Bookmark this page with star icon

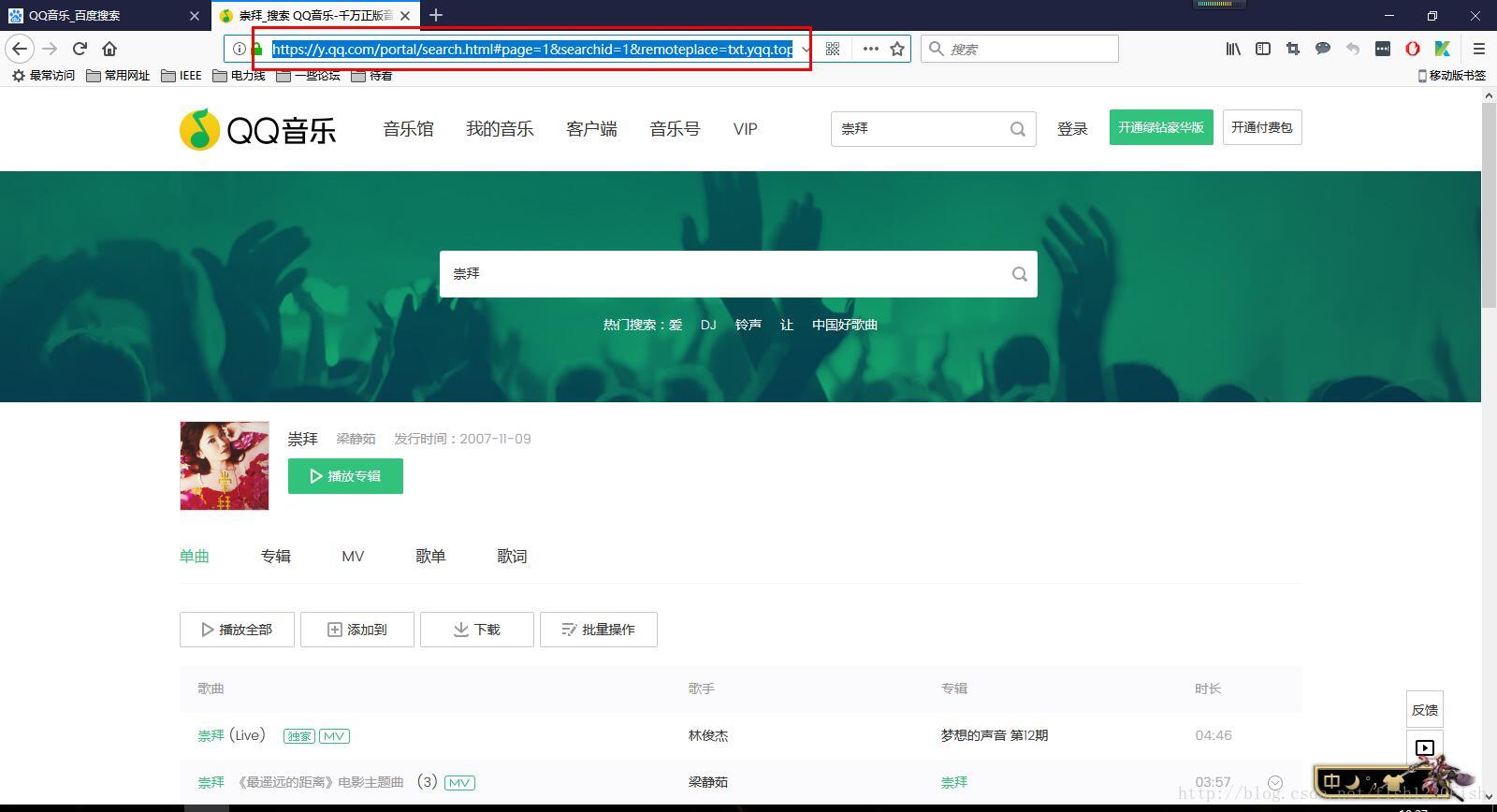(897, 49)
